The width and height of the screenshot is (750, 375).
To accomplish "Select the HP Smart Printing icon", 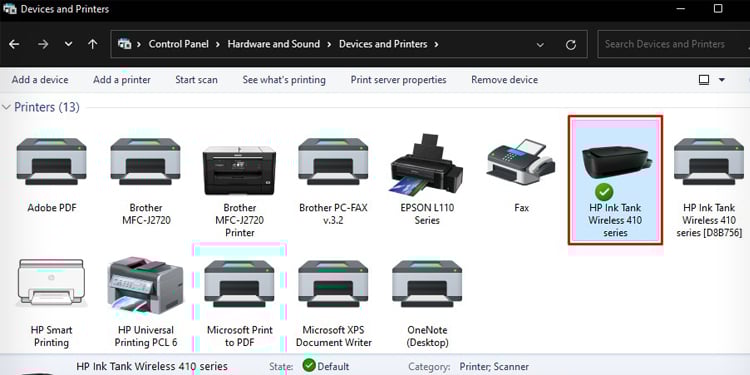I will coord(51,282).
